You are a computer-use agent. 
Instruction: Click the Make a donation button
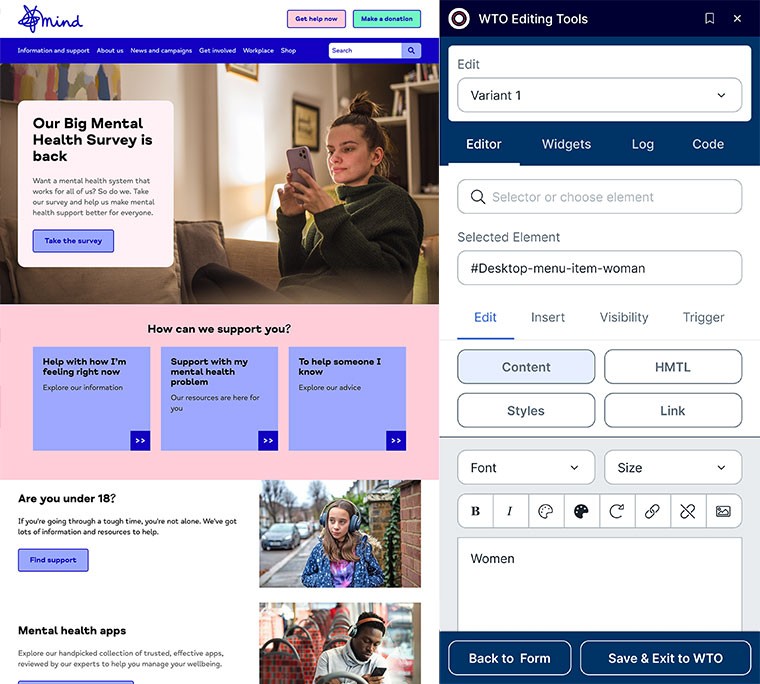pos(386,19)
